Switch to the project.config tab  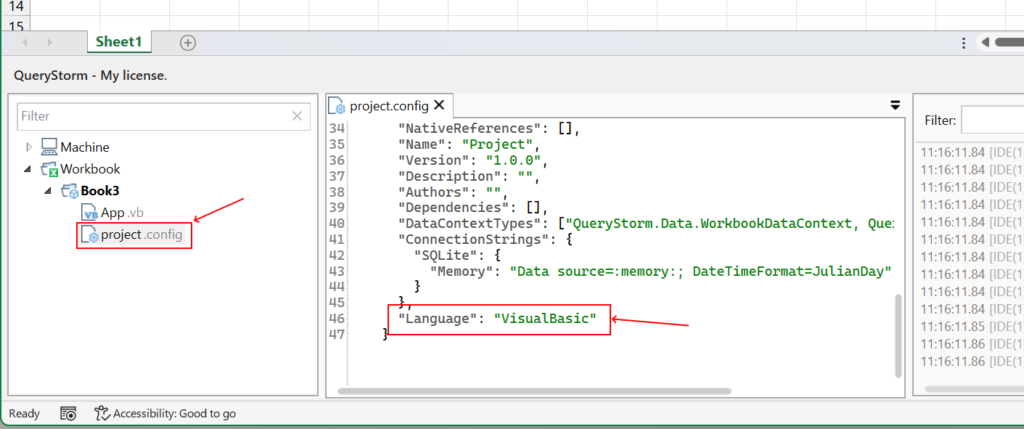389,105
